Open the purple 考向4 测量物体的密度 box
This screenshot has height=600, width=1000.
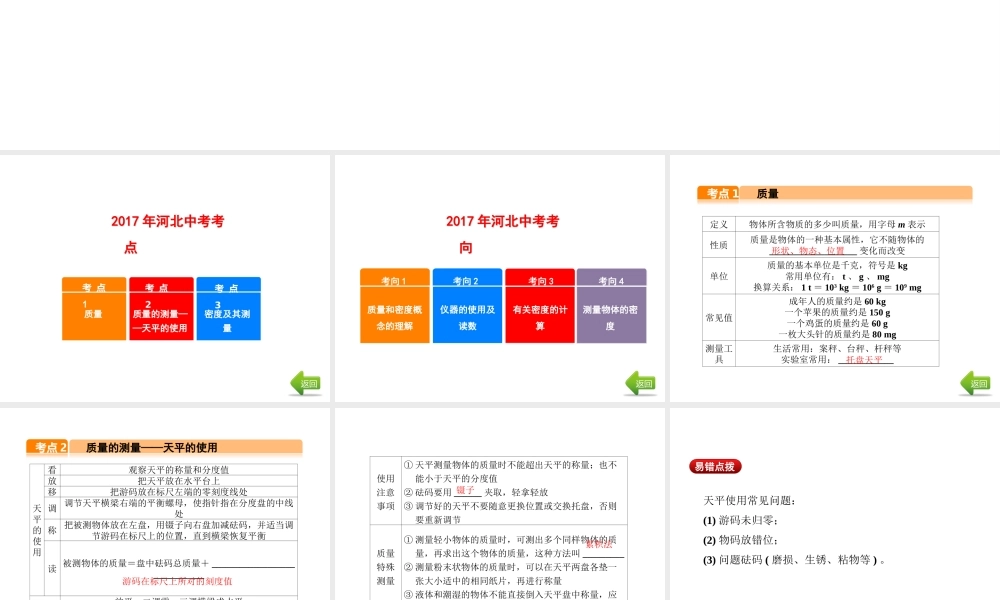coord(612,306)
